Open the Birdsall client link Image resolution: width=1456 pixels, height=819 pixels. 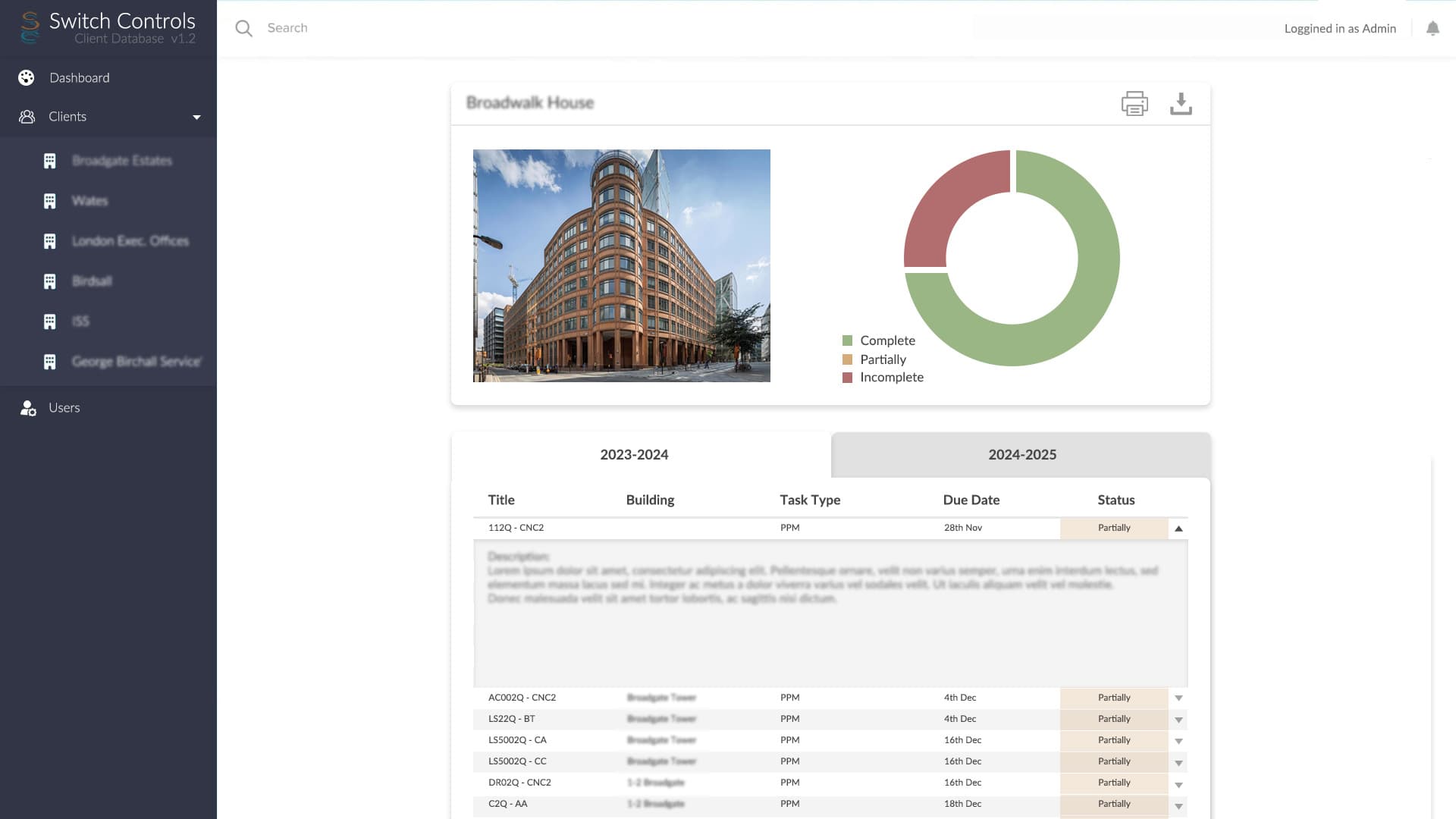coord(92,281)
